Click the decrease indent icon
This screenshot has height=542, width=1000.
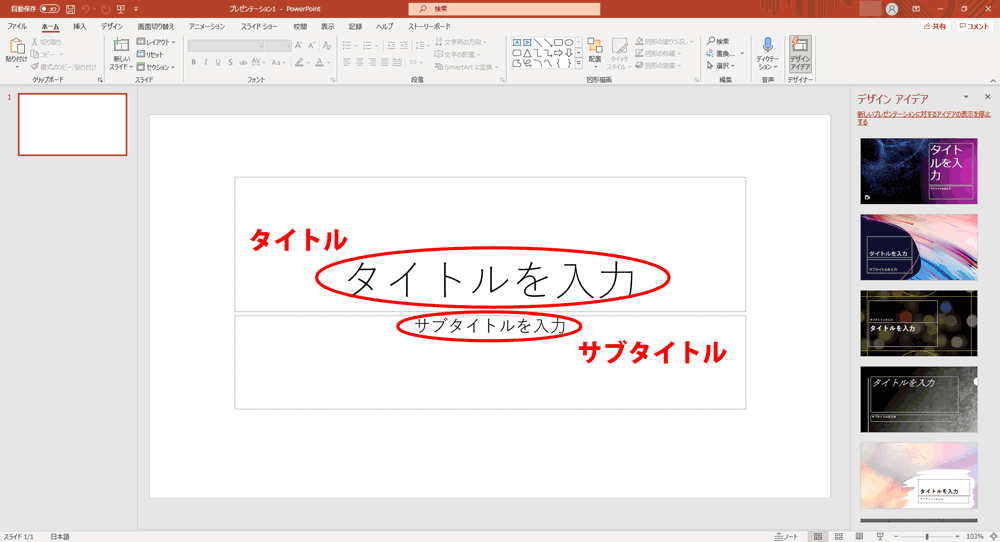pos(391,45)
